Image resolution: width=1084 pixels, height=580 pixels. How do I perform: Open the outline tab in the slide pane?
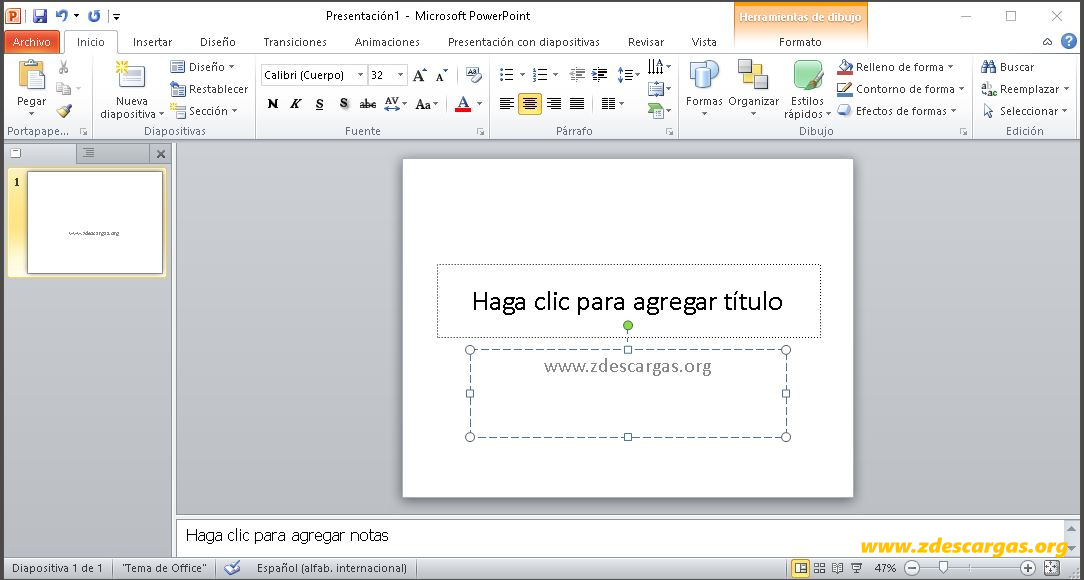point(88,153)
